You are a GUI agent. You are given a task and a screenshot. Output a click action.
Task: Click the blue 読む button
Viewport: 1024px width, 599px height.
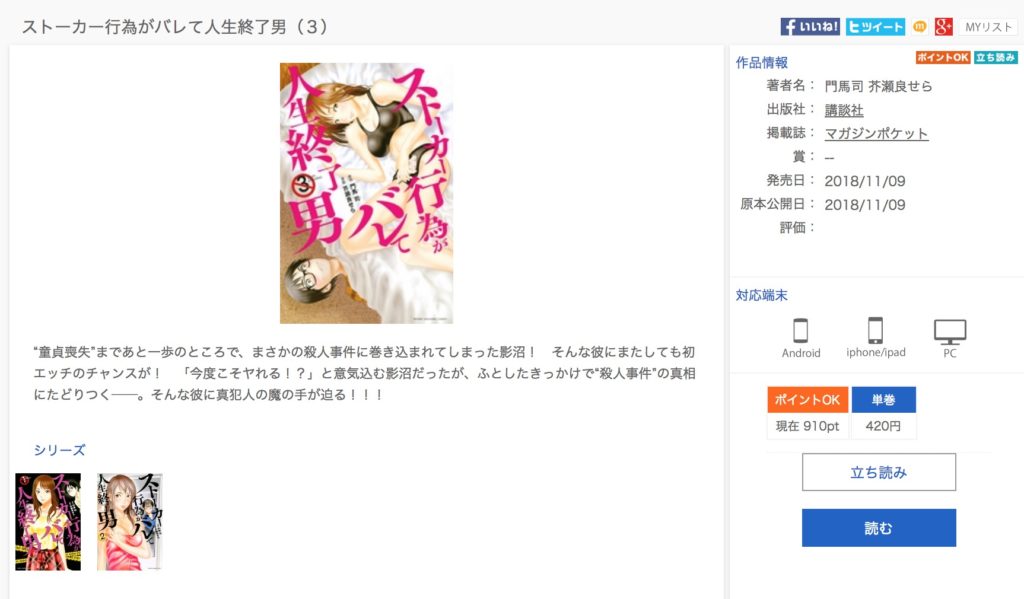click(x=878, y=528)
